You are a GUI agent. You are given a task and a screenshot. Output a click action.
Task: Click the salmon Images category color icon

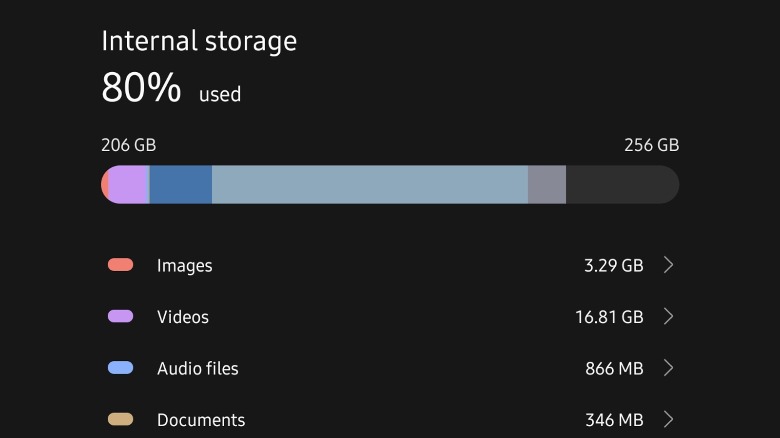coord(120,265)
